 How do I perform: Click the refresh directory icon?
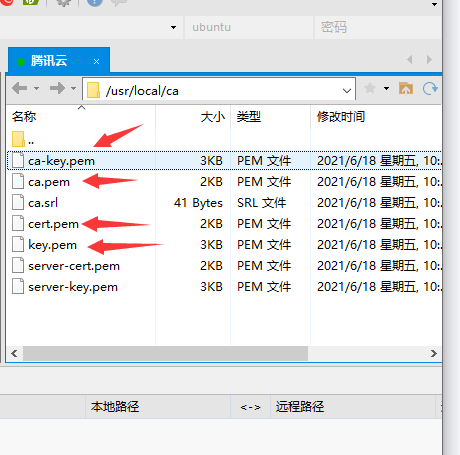(x=430, y=89)
